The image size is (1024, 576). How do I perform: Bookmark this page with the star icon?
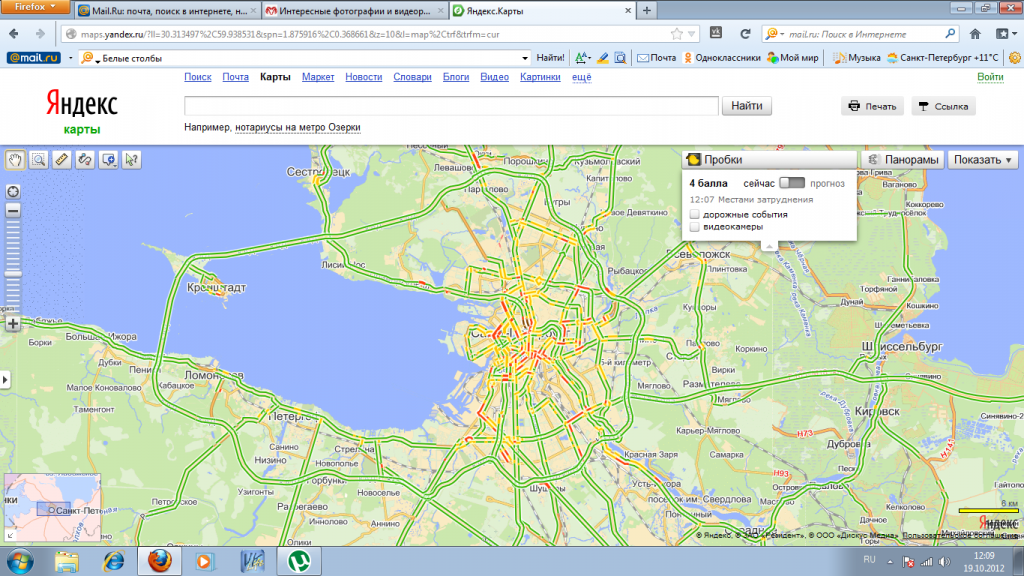point(677,34)
